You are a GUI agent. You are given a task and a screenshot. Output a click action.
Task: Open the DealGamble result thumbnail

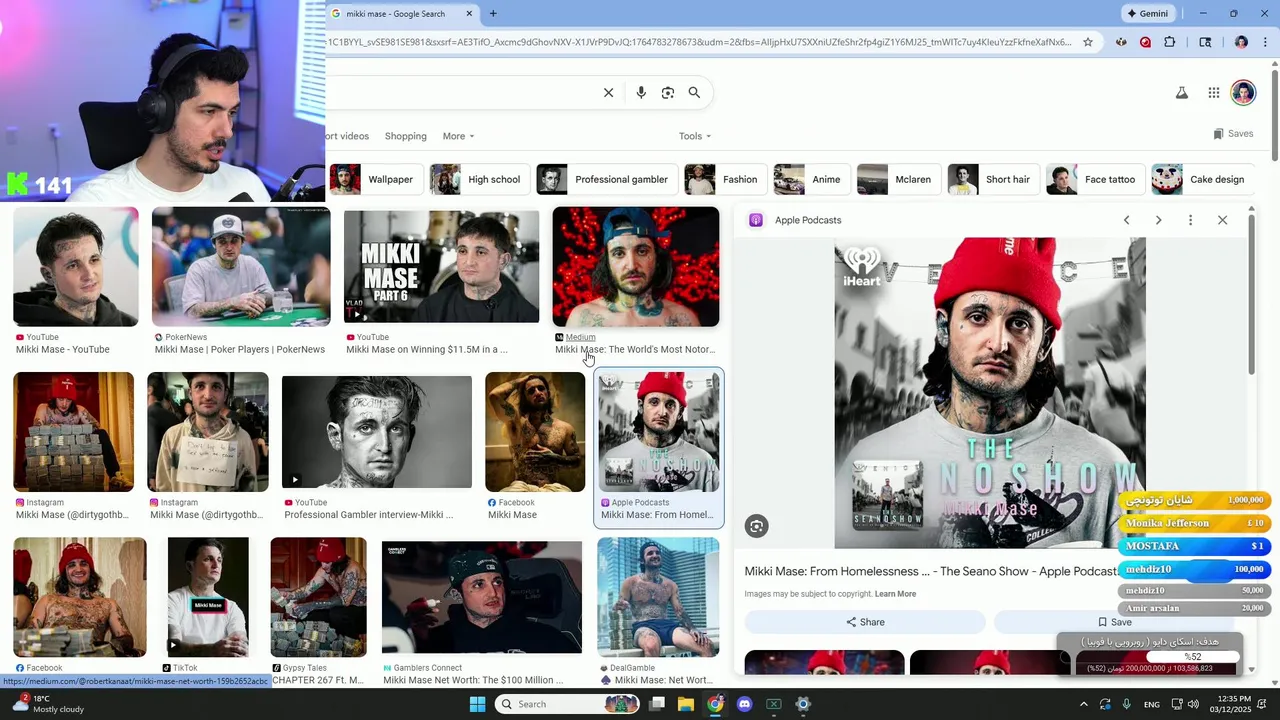[x=658, y=597]
